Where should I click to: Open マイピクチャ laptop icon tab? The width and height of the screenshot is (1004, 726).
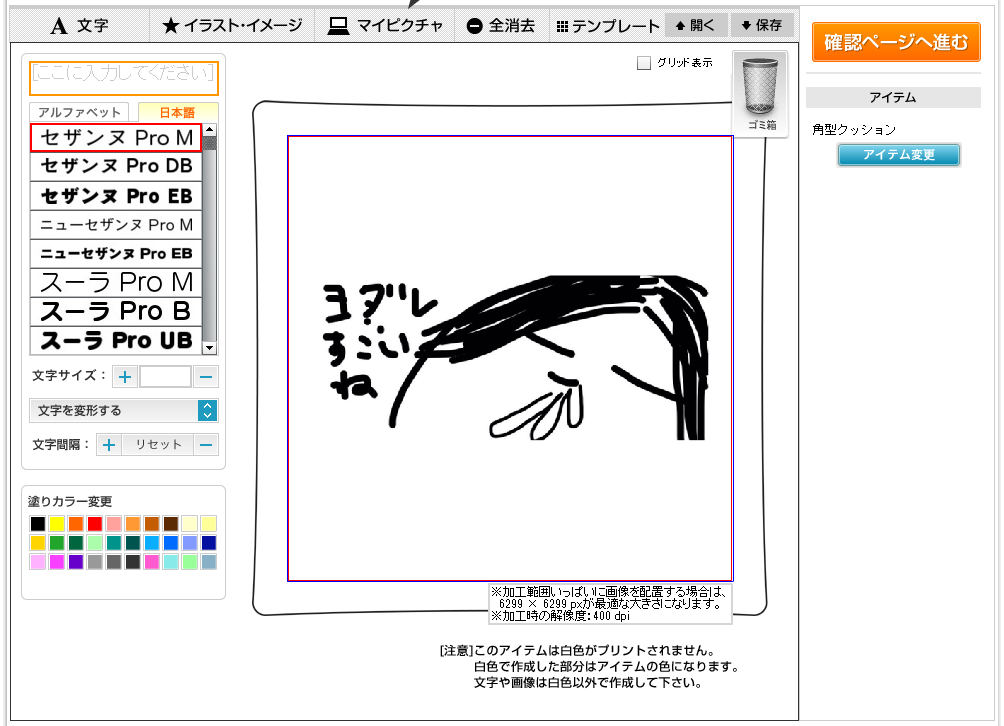(x=385, y=26)
